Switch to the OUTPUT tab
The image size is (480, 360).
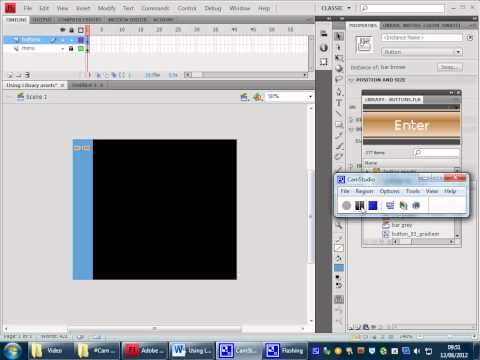click(42, 20)
